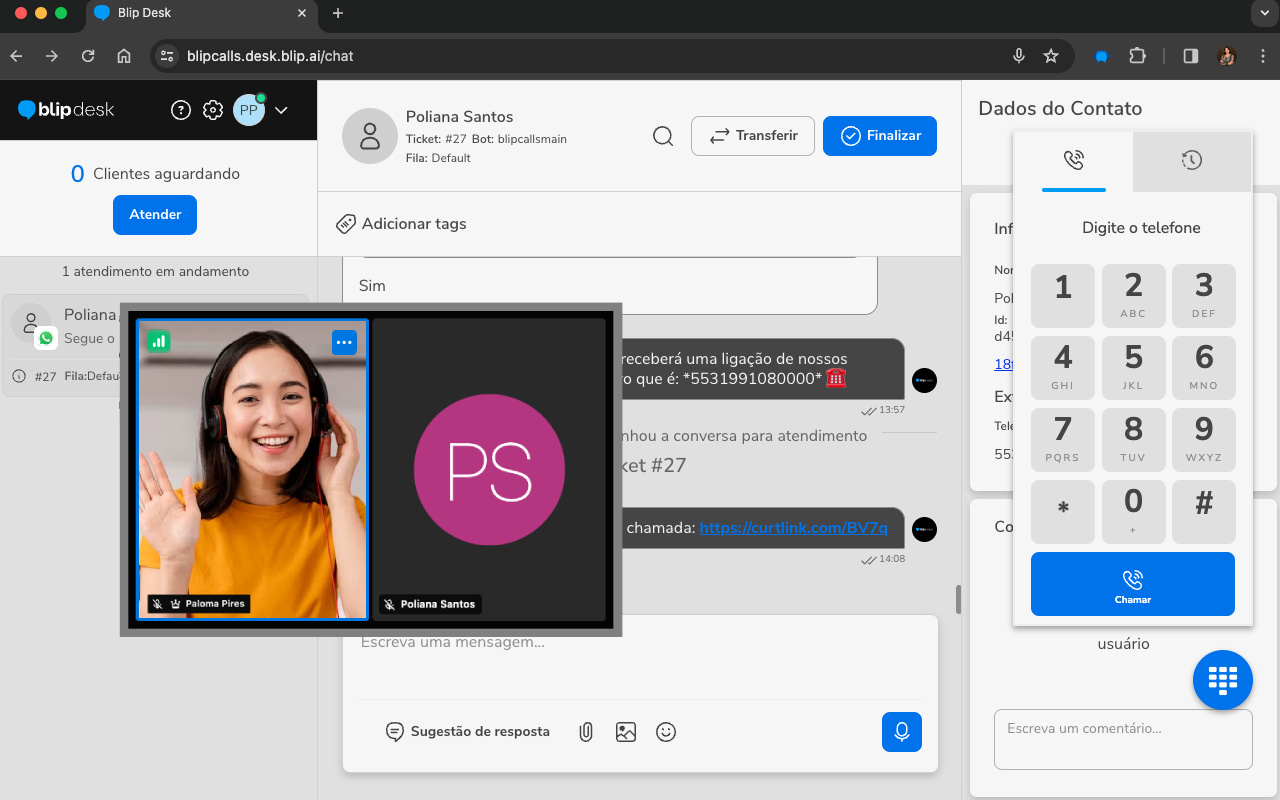Click the blue microphone record button
Screen dimensions: 1280x800
(901, 732)
